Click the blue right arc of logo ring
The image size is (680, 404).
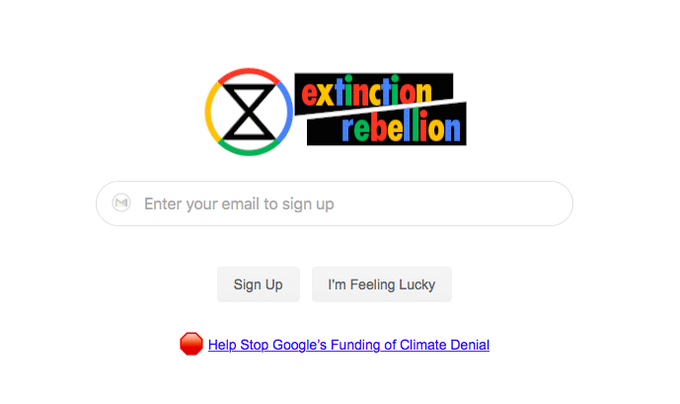click(x=287, y=112)
